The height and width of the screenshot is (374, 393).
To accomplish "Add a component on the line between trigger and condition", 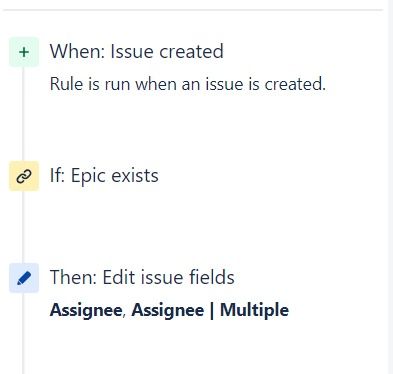I will [x=23, y=114].
